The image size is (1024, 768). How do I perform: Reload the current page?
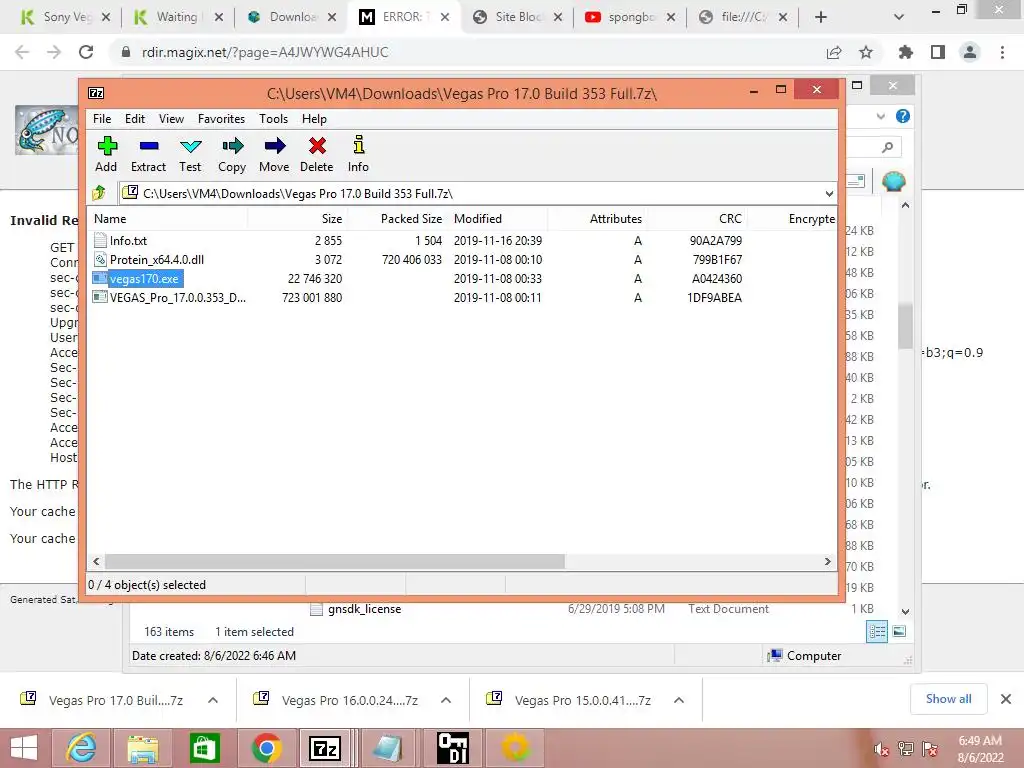[86, 52]
